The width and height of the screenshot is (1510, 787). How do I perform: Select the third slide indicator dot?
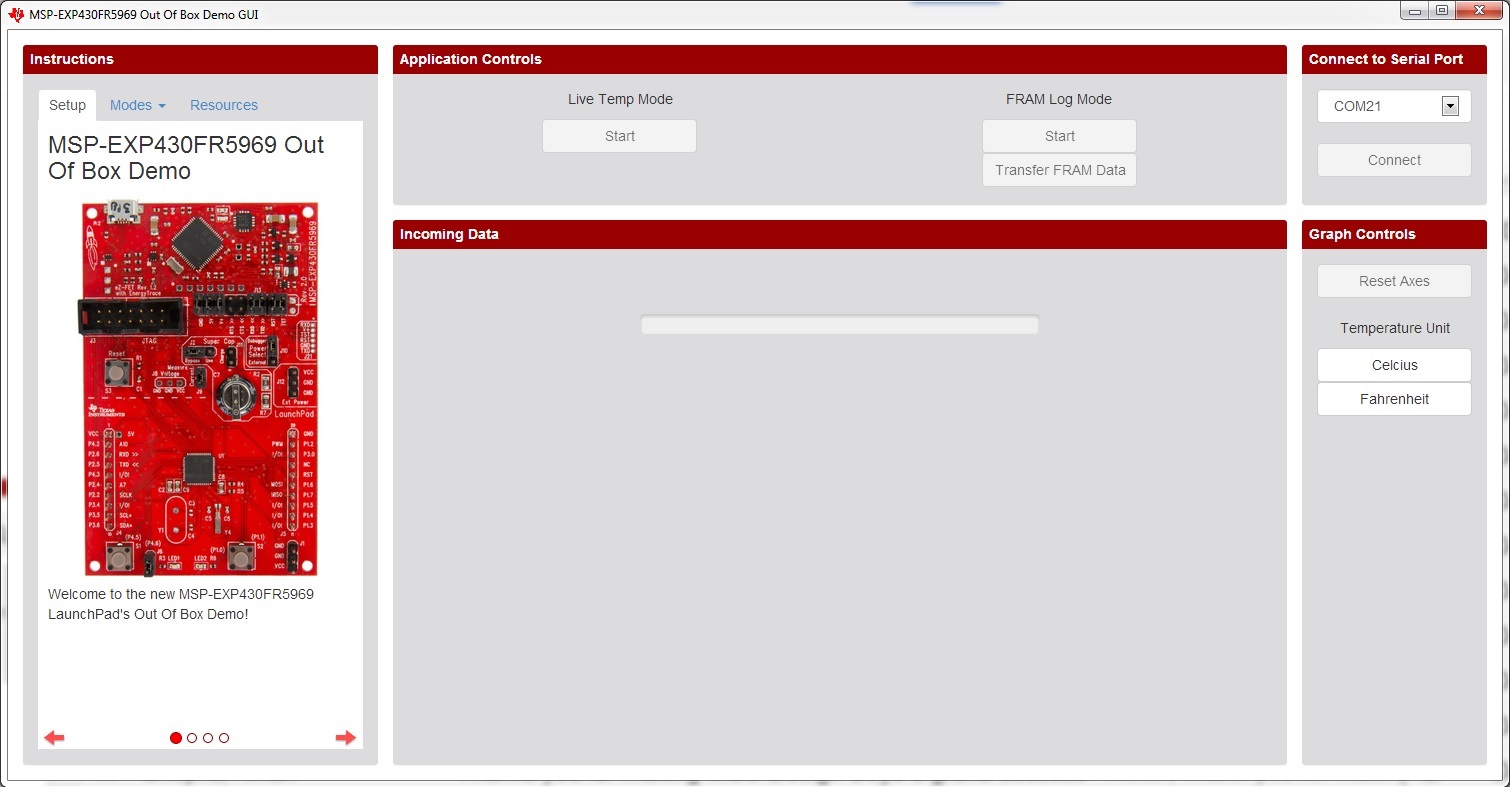tap(208, 738)
